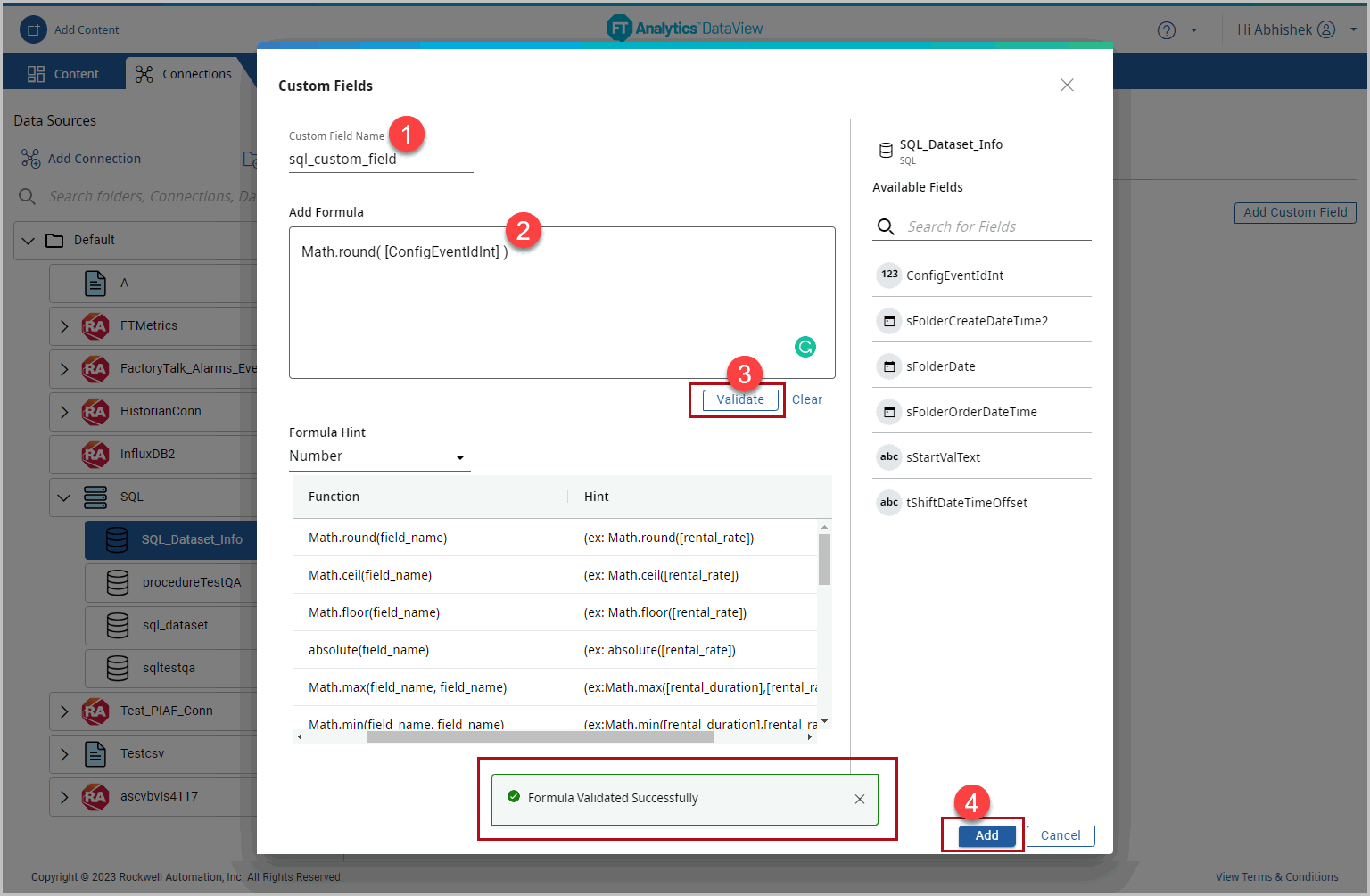Collapse the SQL connection tree node
The height and width of the screenshot is (896, 1370).
[x=64, y=497]
